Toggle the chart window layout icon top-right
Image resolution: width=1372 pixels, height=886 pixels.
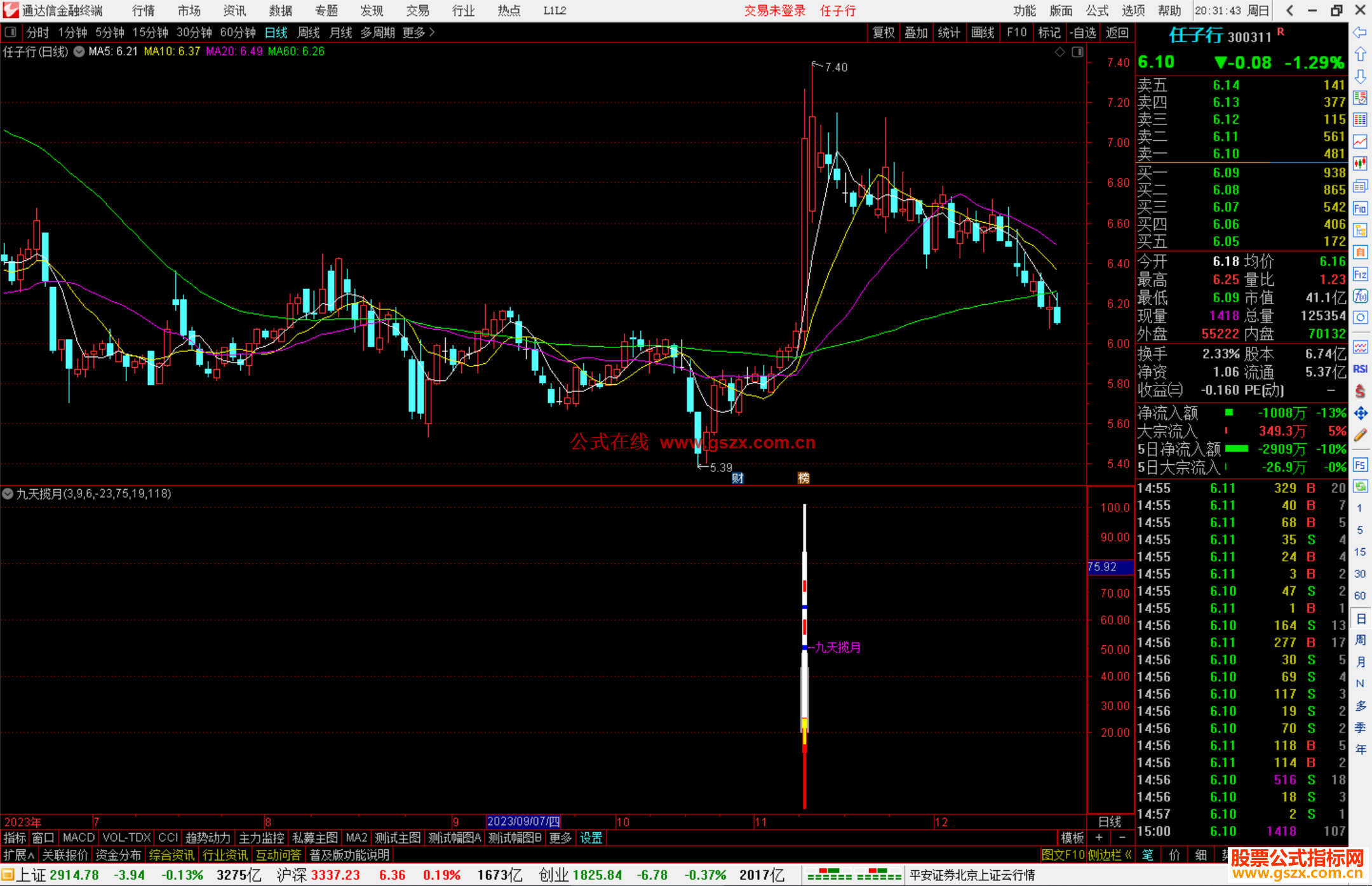1077,51
